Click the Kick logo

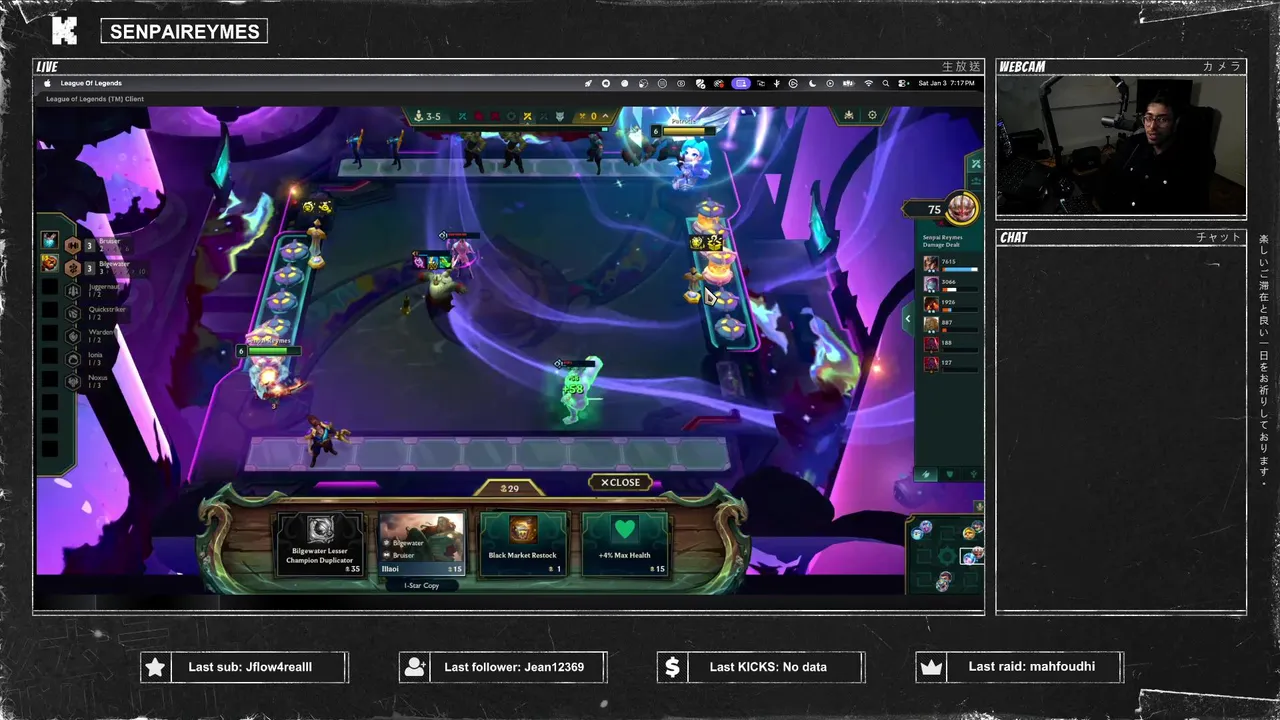[x=64, y=30]
